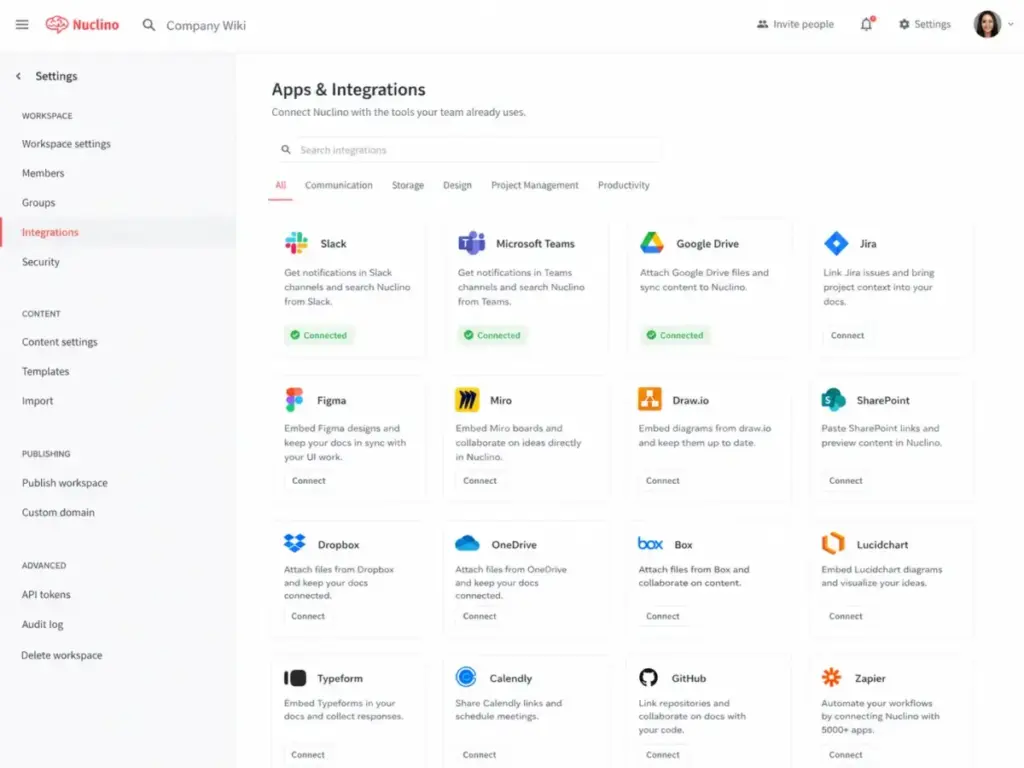Image resolution: width=1024 pixels, height=768 pixels.
Task: Switch to the Communication tab
Action: click(x=338, y=185)
